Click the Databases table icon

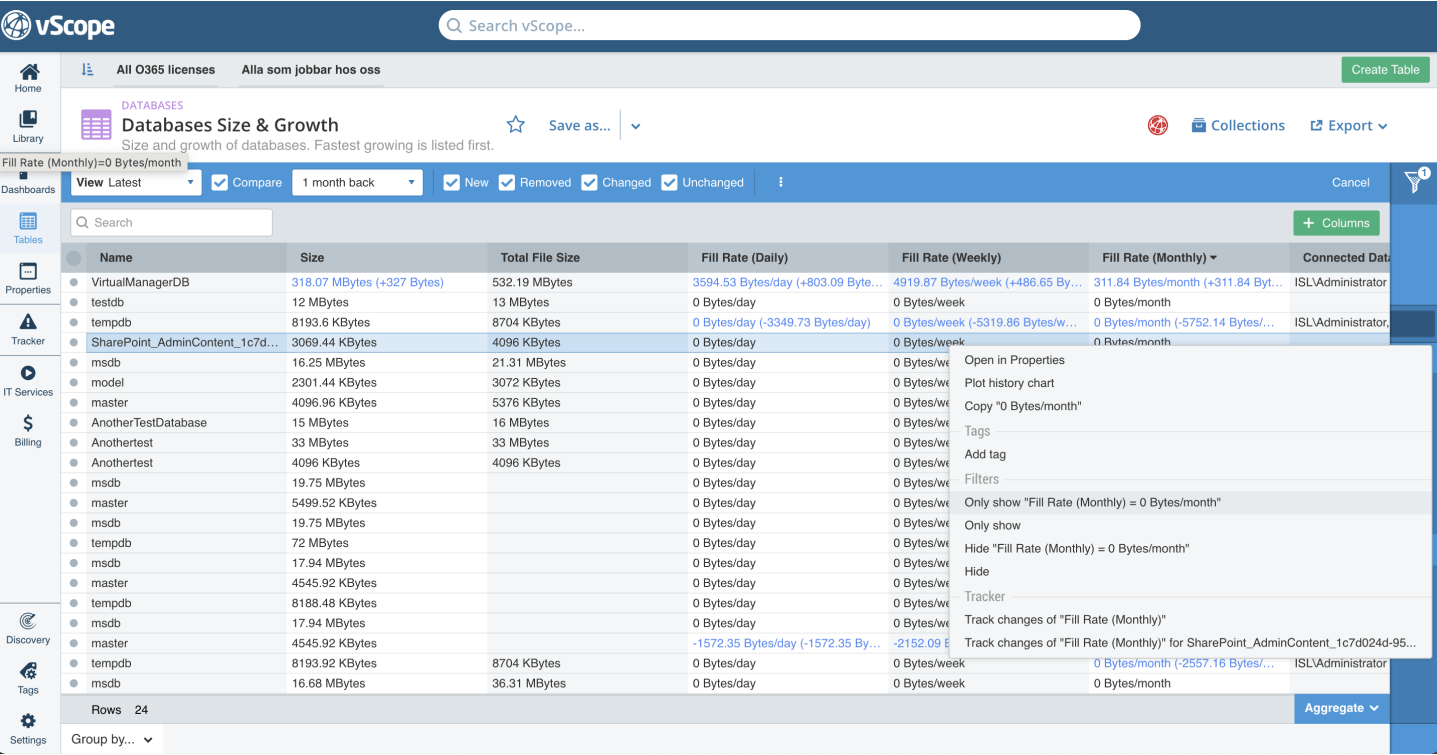tap(96, 125)
